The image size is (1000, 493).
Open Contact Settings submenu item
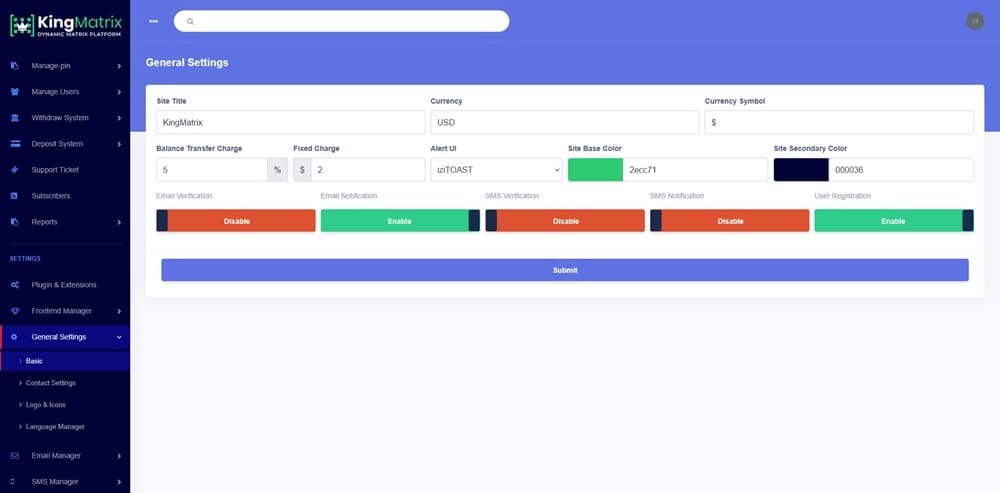(50, 383)
